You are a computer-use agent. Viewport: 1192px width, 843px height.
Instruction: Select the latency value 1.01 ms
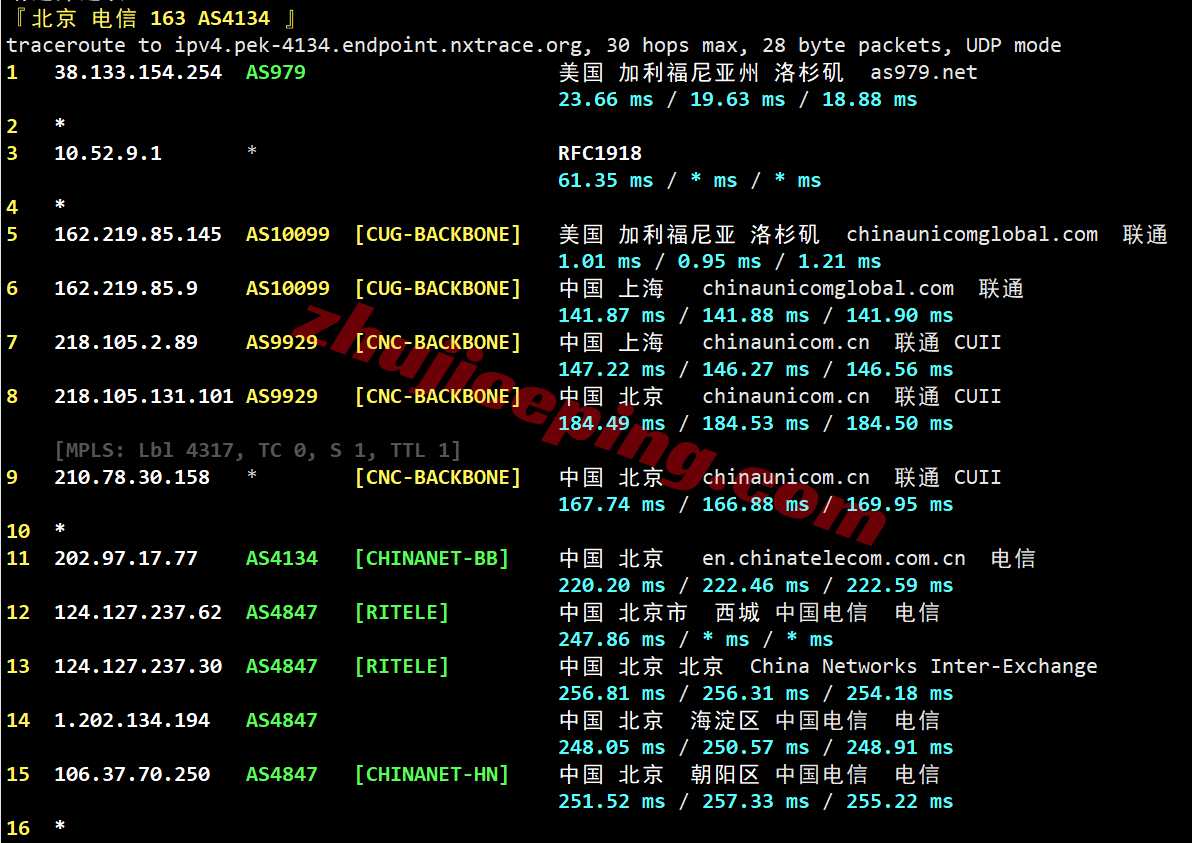click(599, 261)
